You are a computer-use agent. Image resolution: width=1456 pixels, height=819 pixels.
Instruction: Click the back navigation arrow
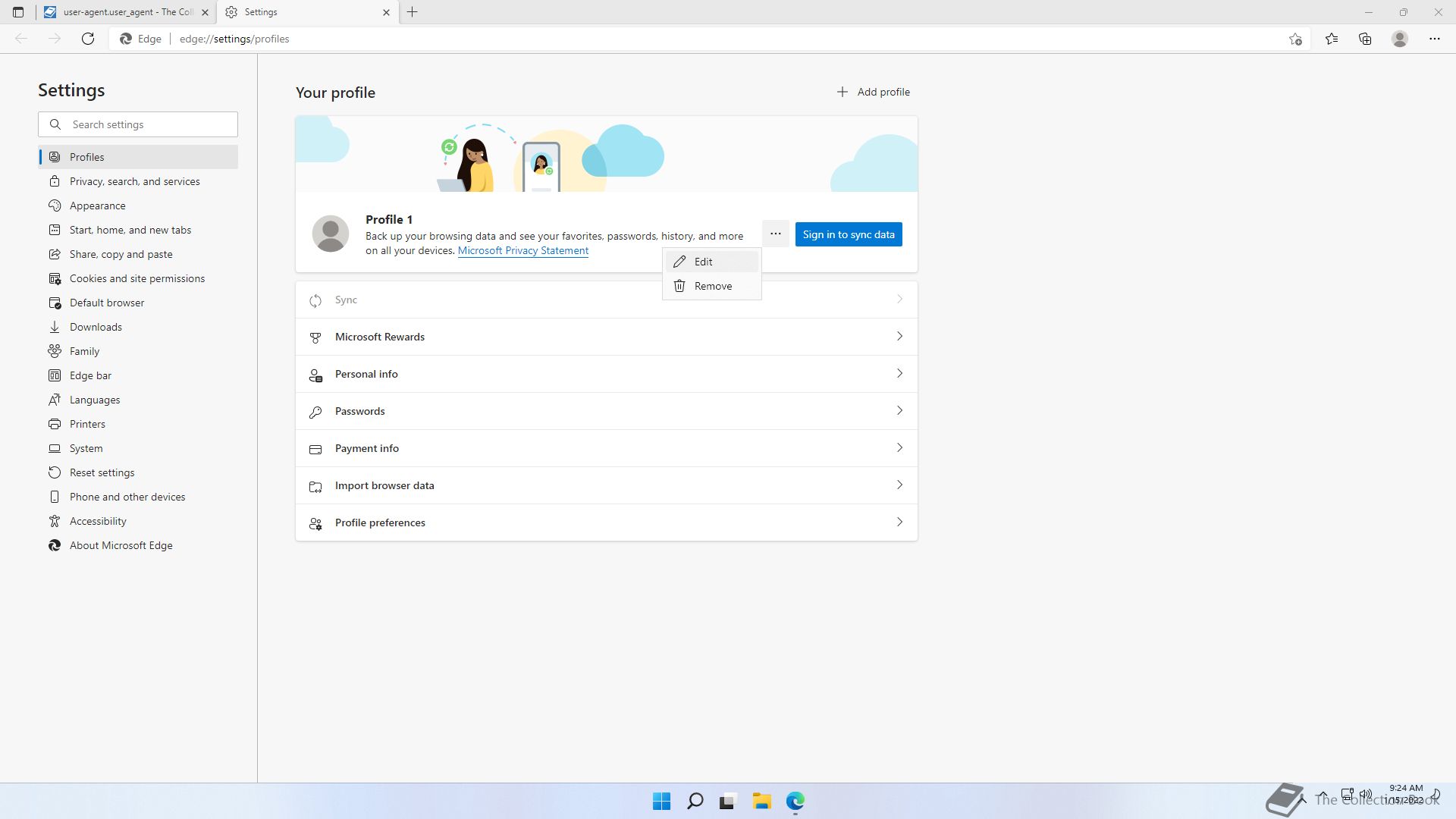click(21, 39)
